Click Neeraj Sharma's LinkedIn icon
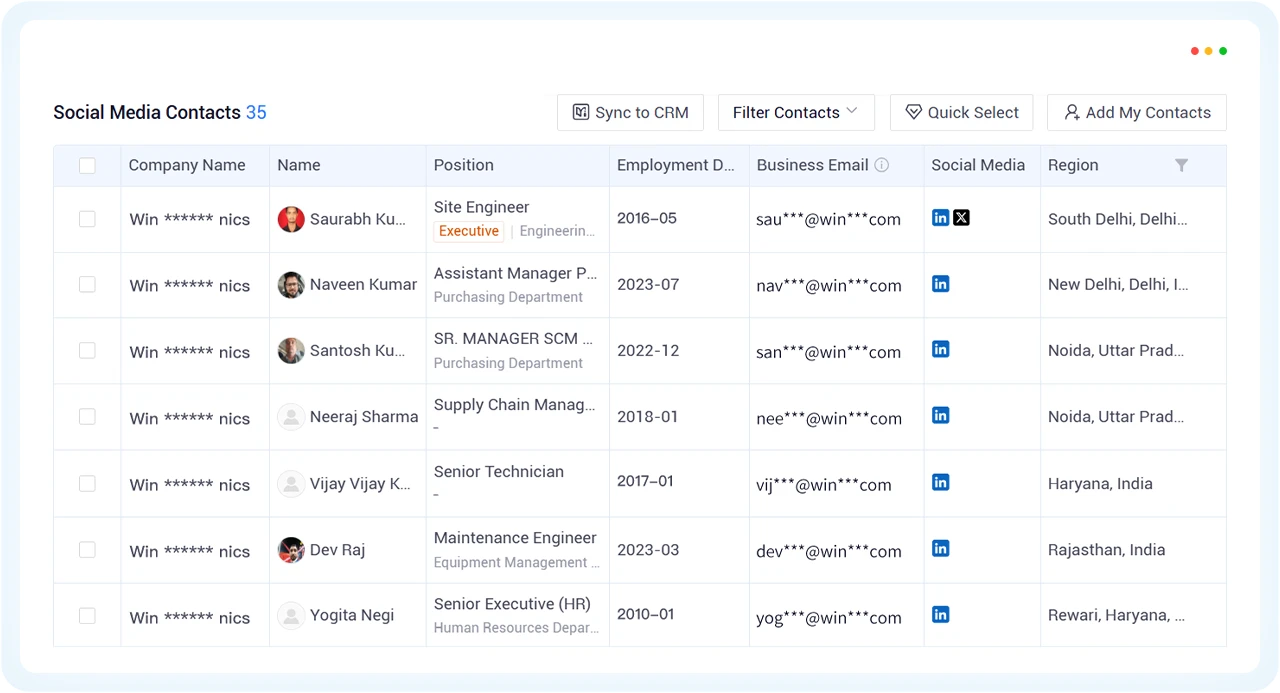The height and width of the screenshot is (693, 1280). coord(940,415)
